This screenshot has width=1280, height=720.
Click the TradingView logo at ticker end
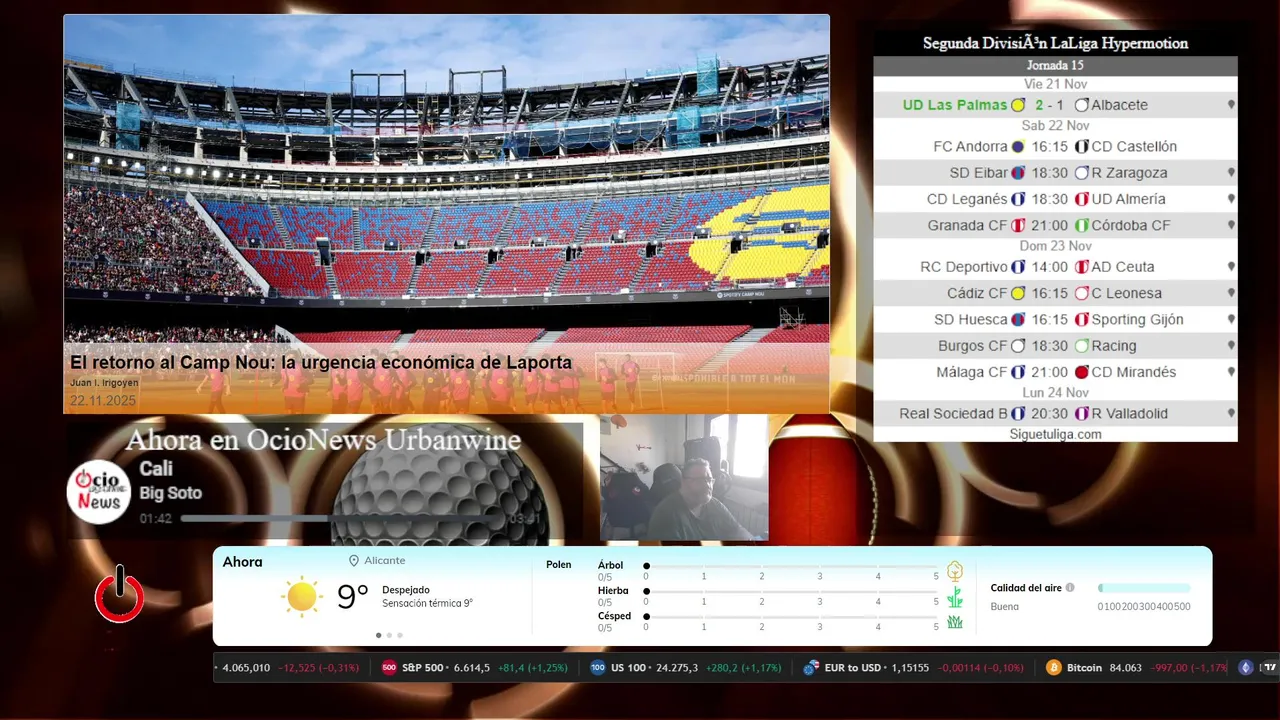coord(1269,668)
